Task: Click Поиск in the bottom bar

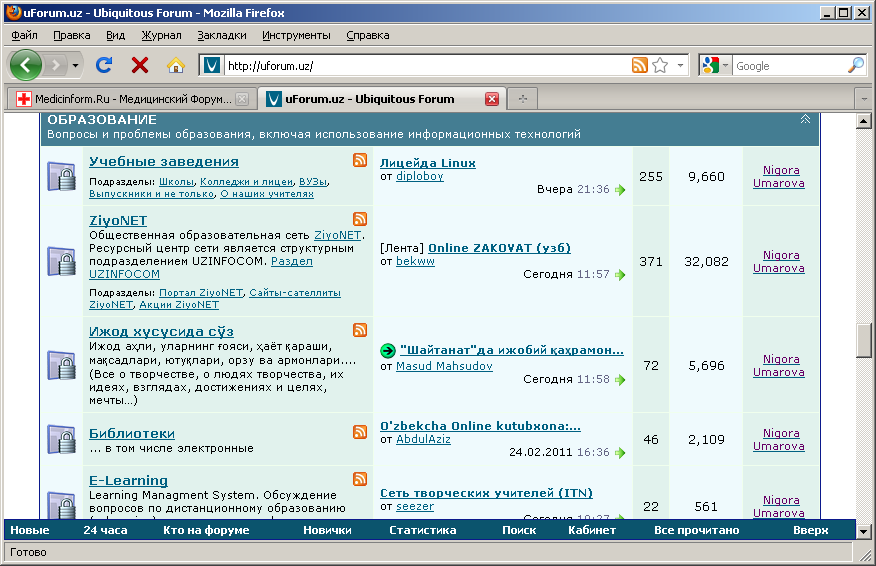Action: (x=519, y=530)
